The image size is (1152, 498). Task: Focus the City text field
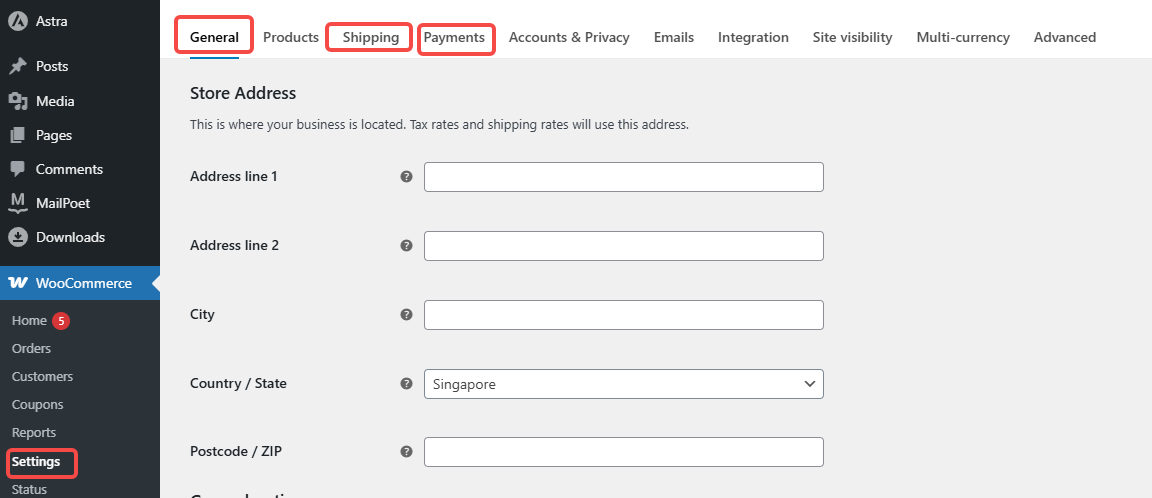click(623, 315)
